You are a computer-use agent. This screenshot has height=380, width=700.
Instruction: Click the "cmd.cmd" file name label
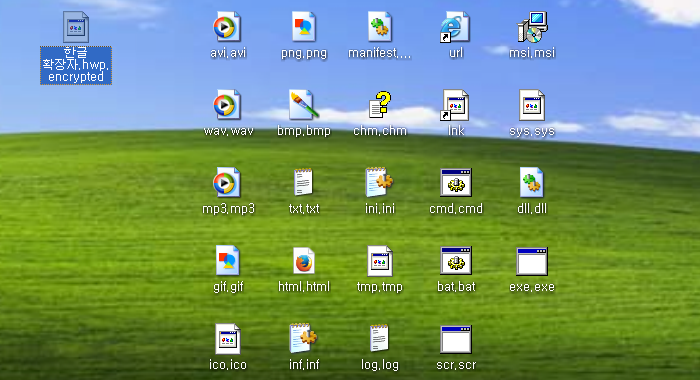tap(456, 209)
